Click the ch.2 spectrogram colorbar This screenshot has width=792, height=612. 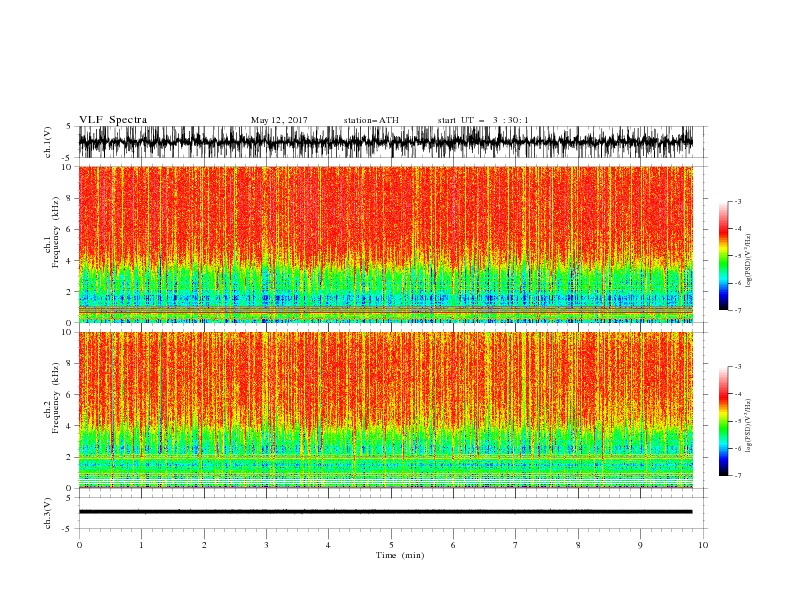(x=723, y=421)
